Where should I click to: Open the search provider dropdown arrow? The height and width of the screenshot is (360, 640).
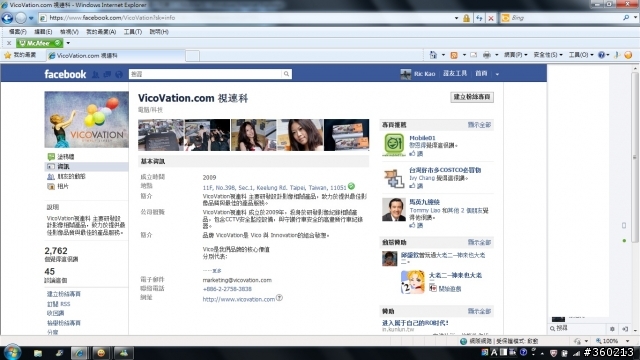pos(635,18)
